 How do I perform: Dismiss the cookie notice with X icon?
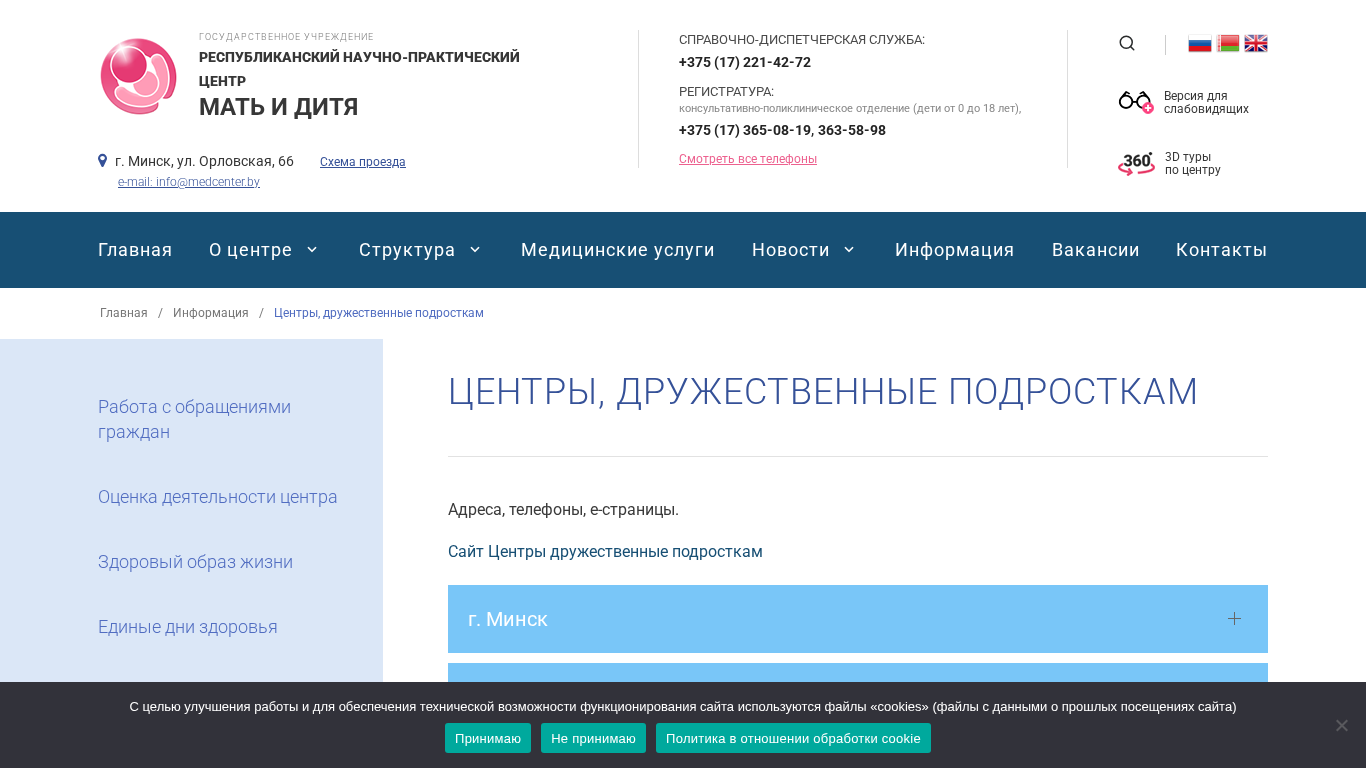(x=1341, y=725)
